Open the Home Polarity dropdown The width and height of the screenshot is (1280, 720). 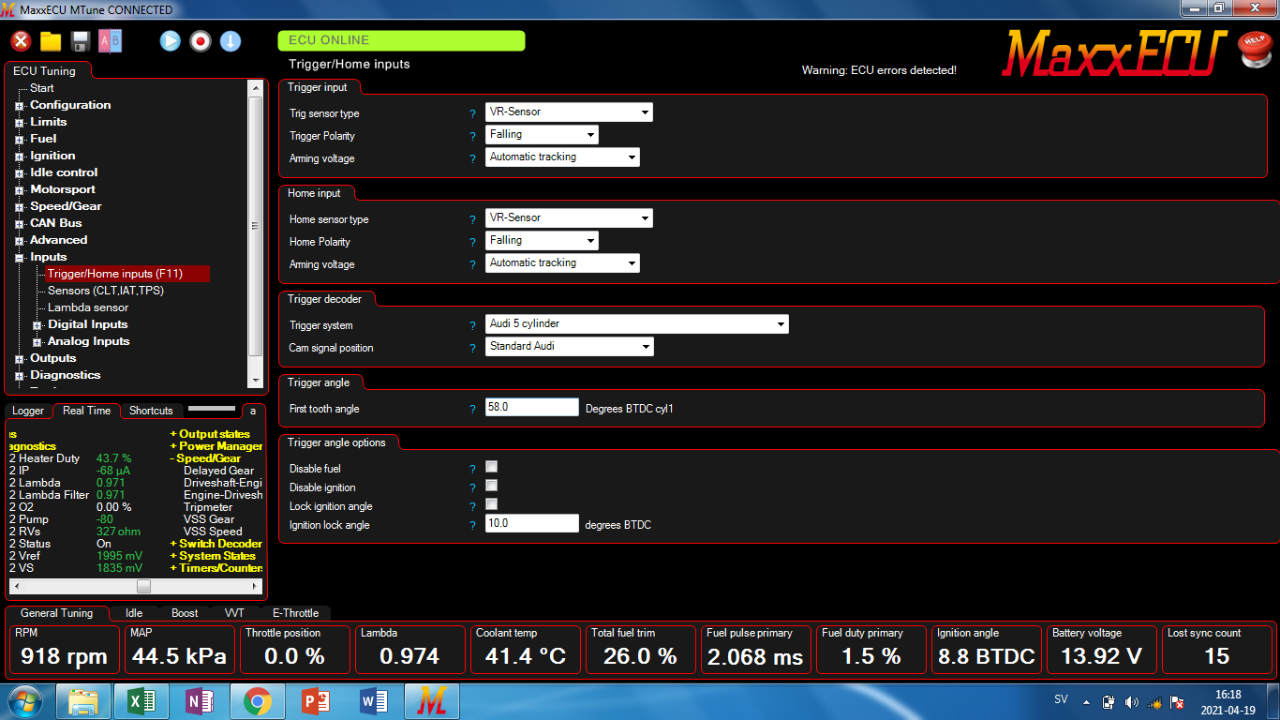(x=542, y=240)
